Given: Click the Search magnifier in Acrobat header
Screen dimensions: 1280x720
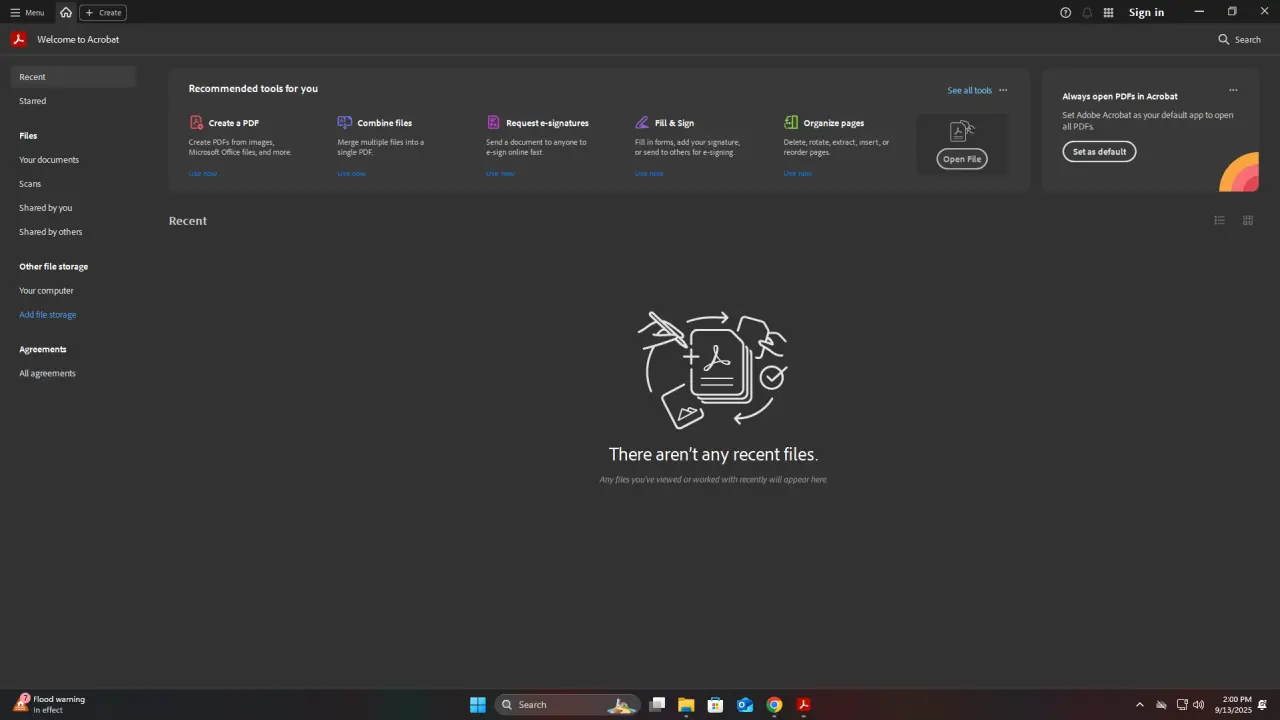Looking at the screenshot, I should click(1224, 39).
